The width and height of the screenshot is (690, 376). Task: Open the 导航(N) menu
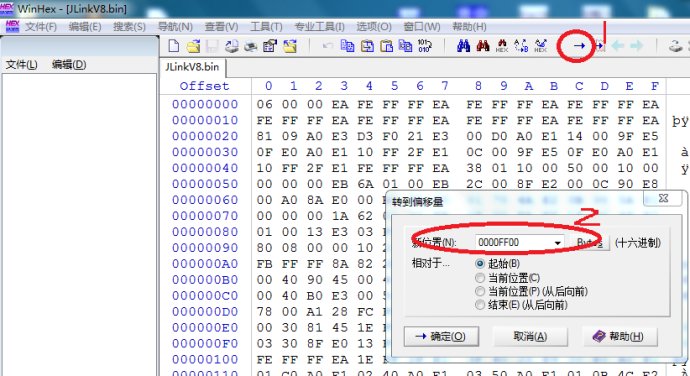point(175,27)
